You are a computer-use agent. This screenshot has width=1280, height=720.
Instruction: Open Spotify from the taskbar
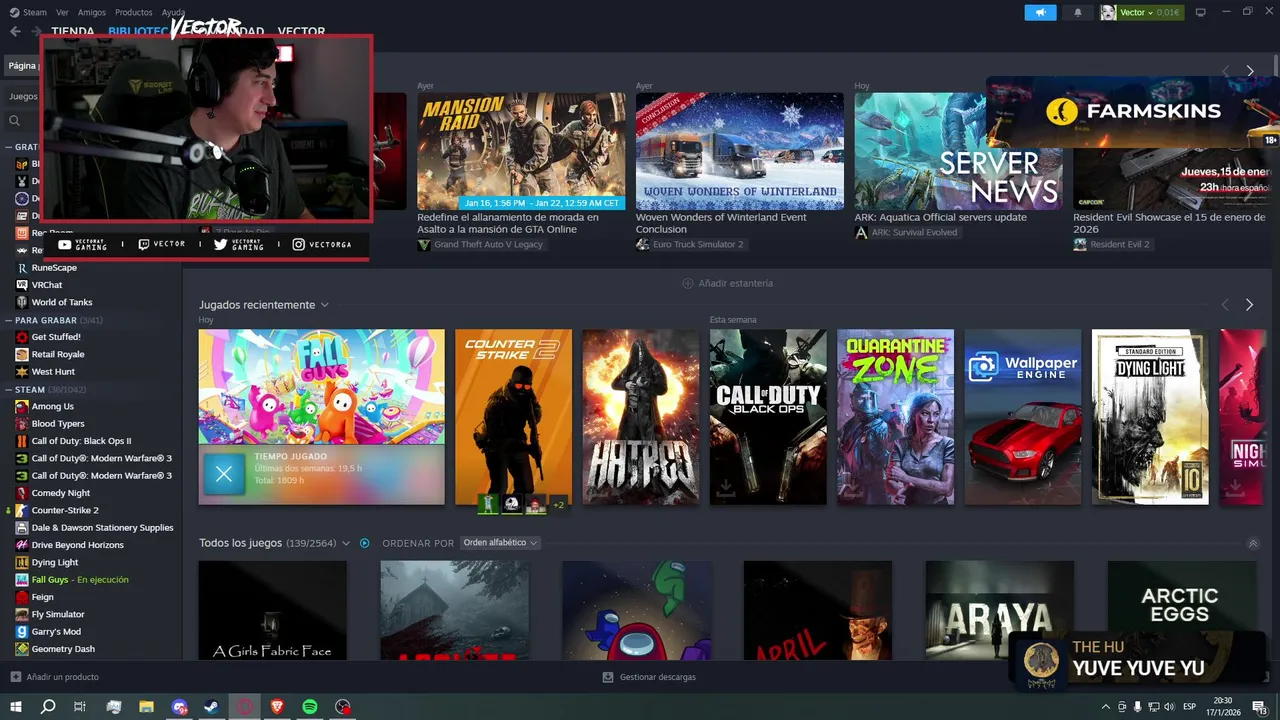tap(310, 706)
